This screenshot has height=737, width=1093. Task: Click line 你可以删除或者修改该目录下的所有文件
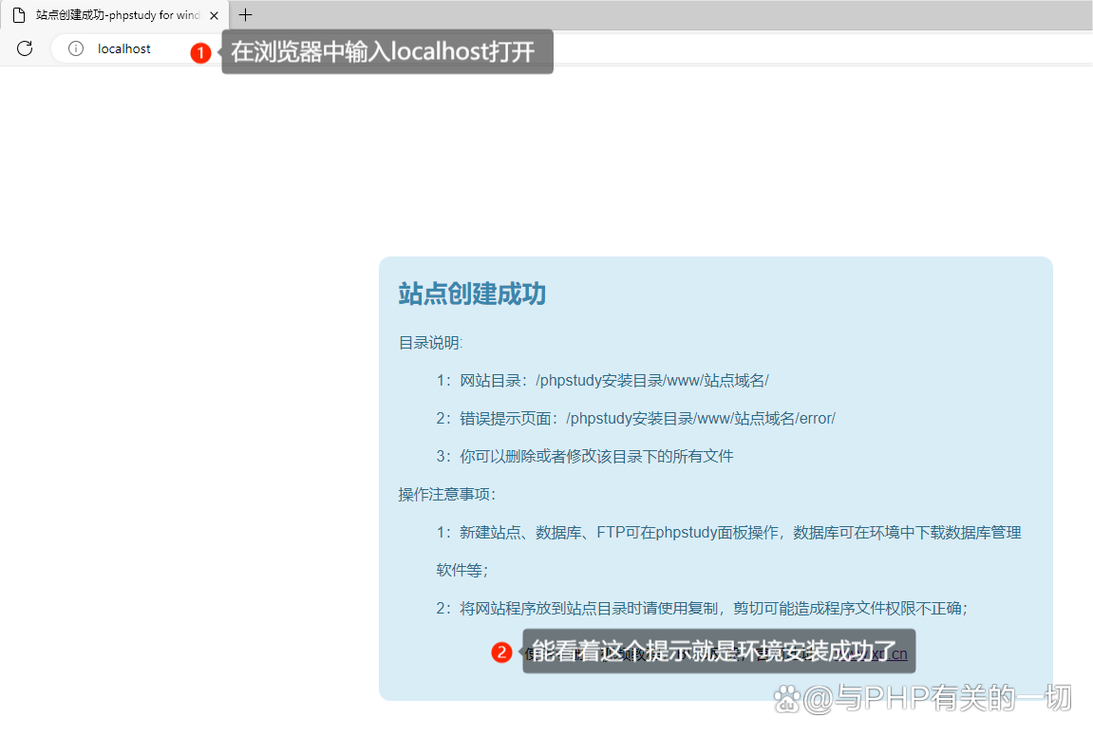(x=585, y=456)
